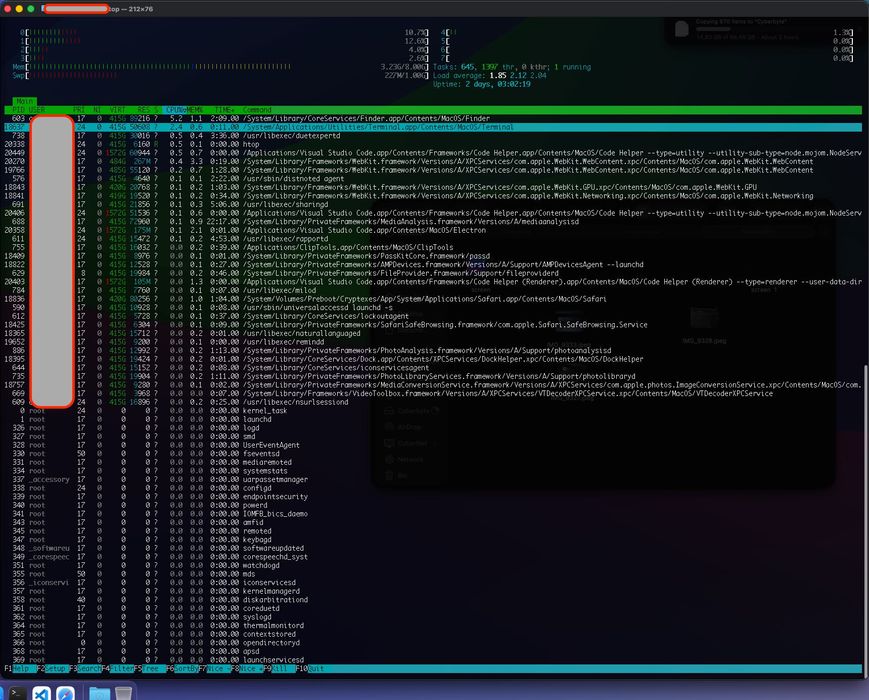The width and height of the screenshot is (869, 700).
Task: Click the Load average line
Action: click(x=489, y=75)
